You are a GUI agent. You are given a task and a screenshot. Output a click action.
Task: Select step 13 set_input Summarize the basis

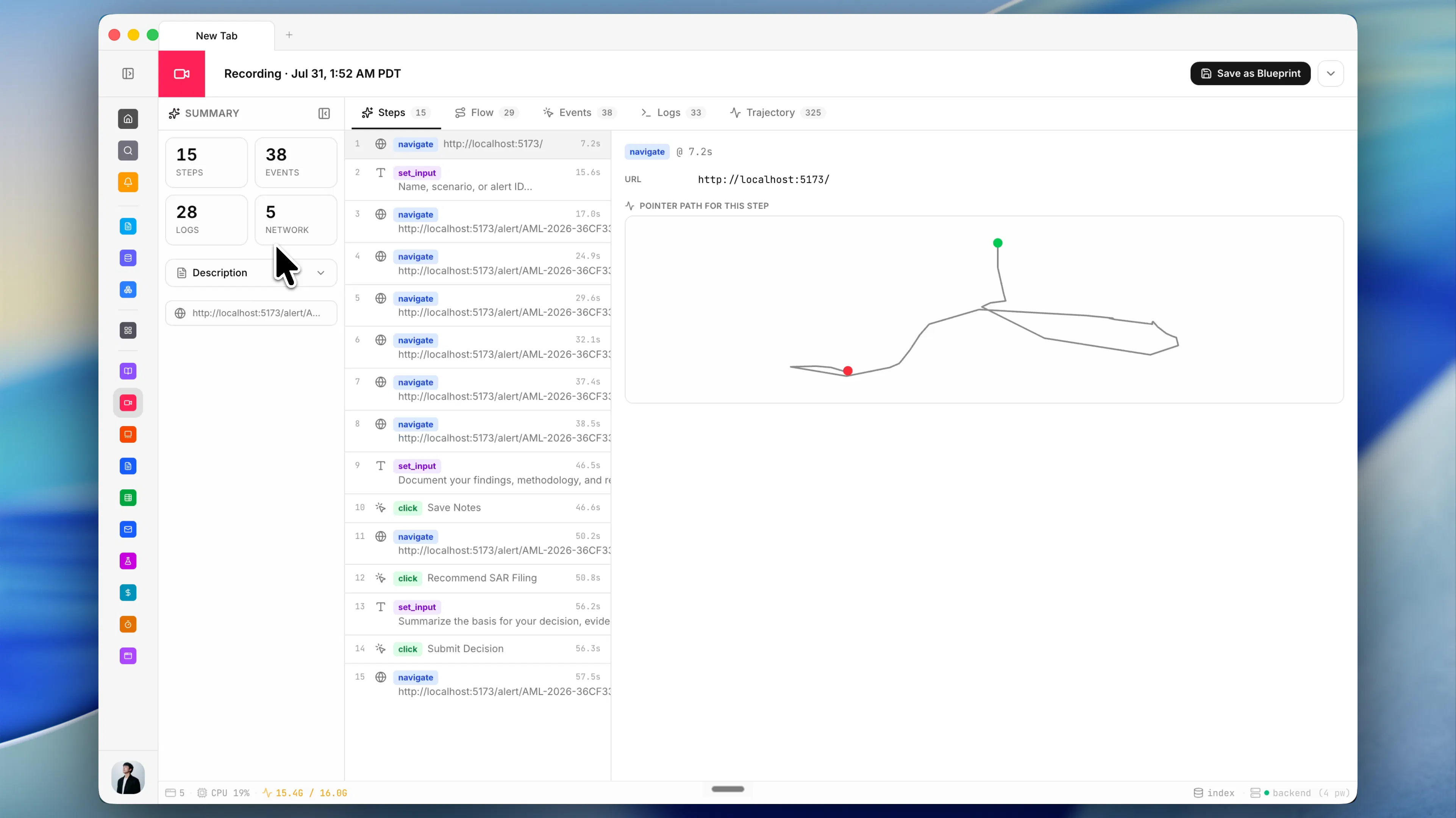click(478, 614)
